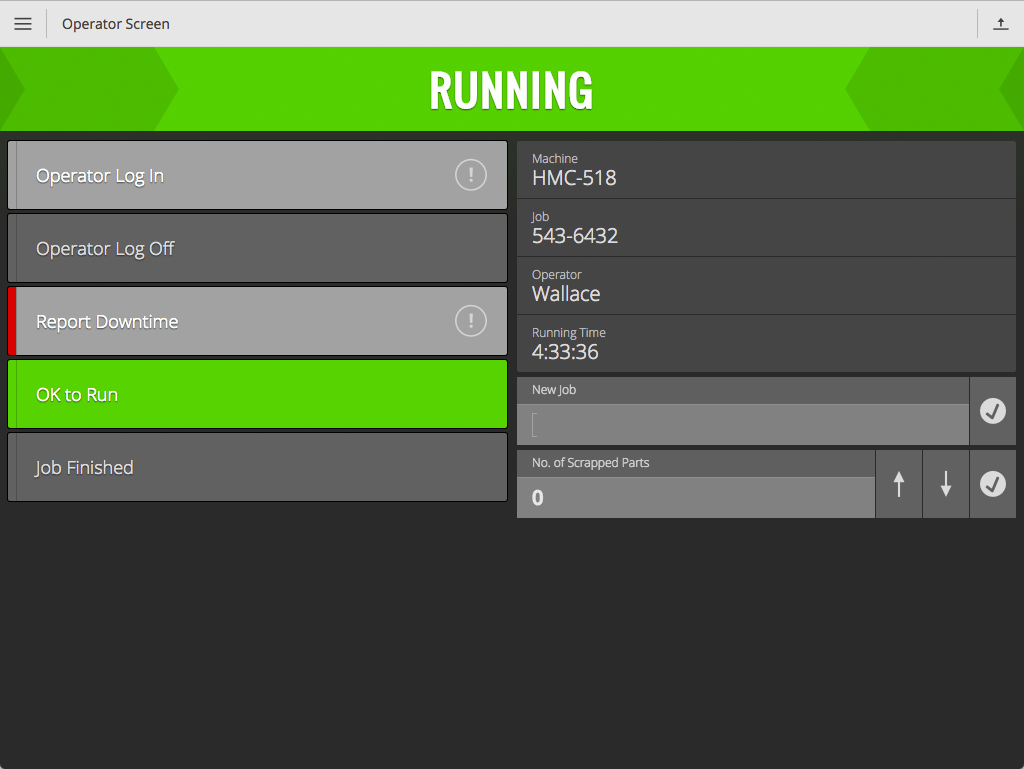Mark the job as finished
This screenshot has width=1024, height=769.
[257, 467]
